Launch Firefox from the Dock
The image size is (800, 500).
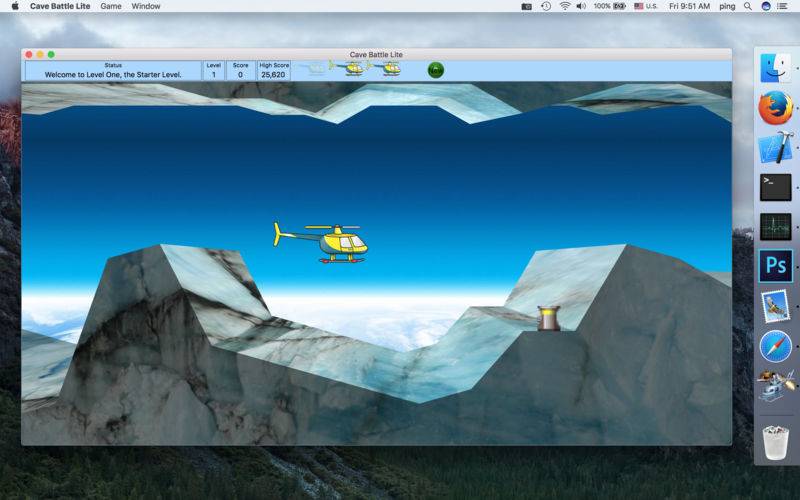tap(776, 108)
